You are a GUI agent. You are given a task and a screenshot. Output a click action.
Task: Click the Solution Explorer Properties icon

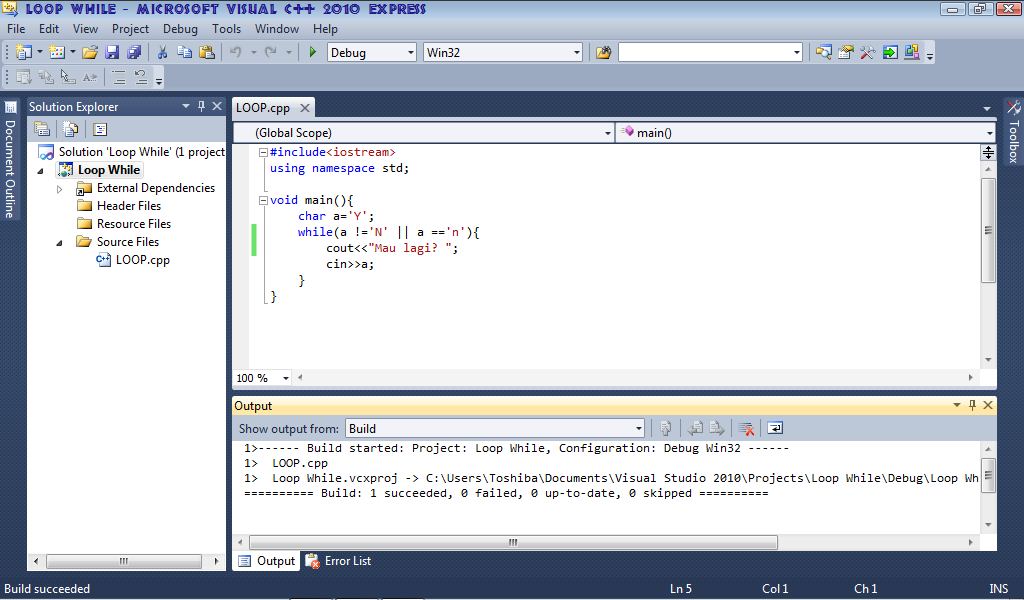tap(42, 129)
